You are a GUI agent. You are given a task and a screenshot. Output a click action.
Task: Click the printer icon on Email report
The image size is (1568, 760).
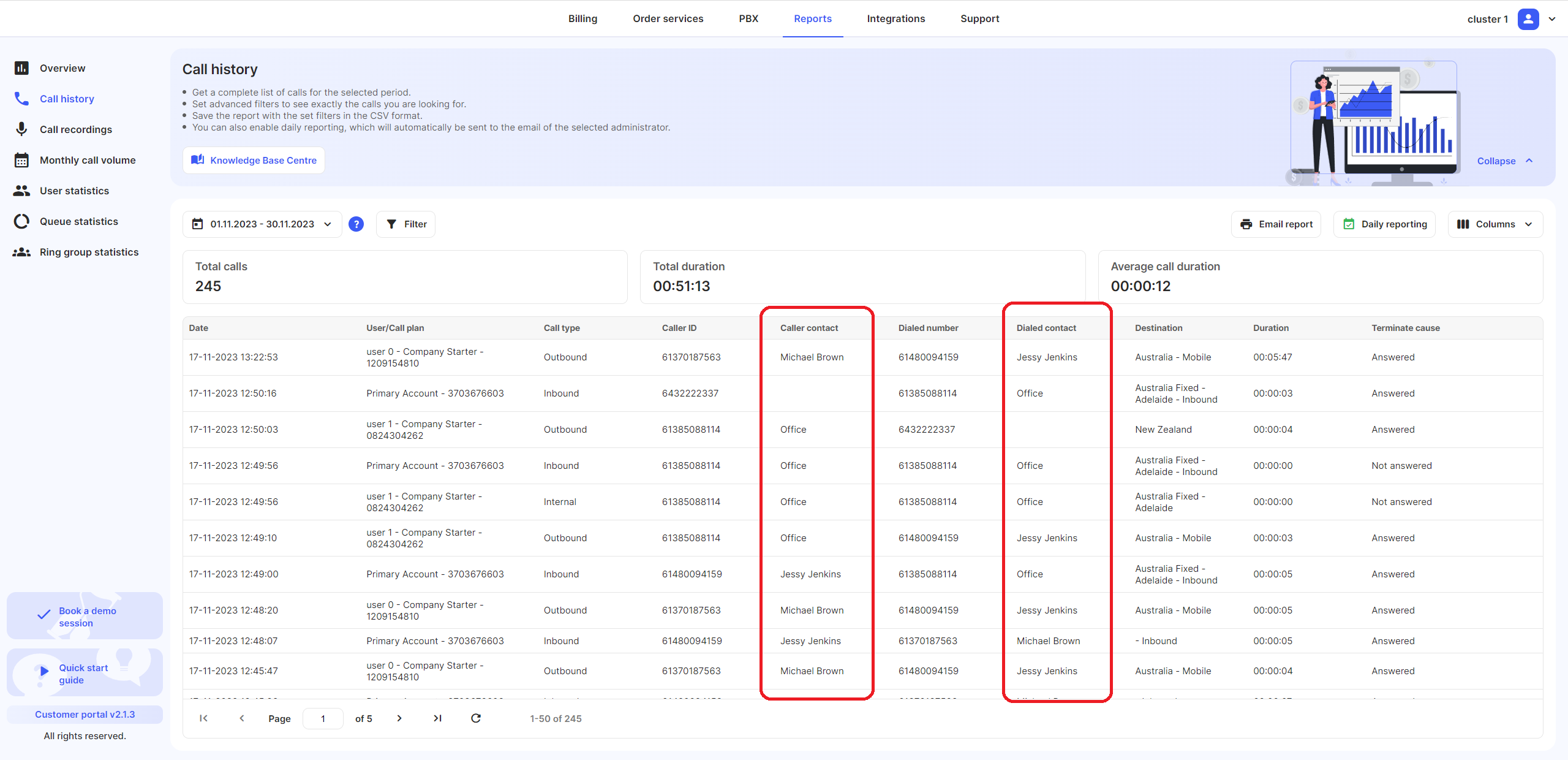click(x=1246, y=224)
